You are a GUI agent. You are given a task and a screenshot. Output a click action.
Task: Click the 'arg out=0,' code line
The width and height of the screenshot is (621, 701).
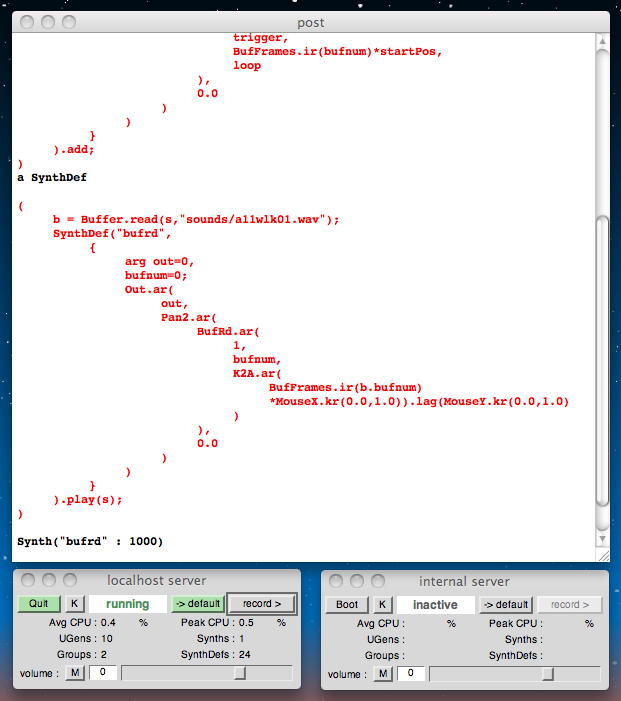[x=159, y=262]
